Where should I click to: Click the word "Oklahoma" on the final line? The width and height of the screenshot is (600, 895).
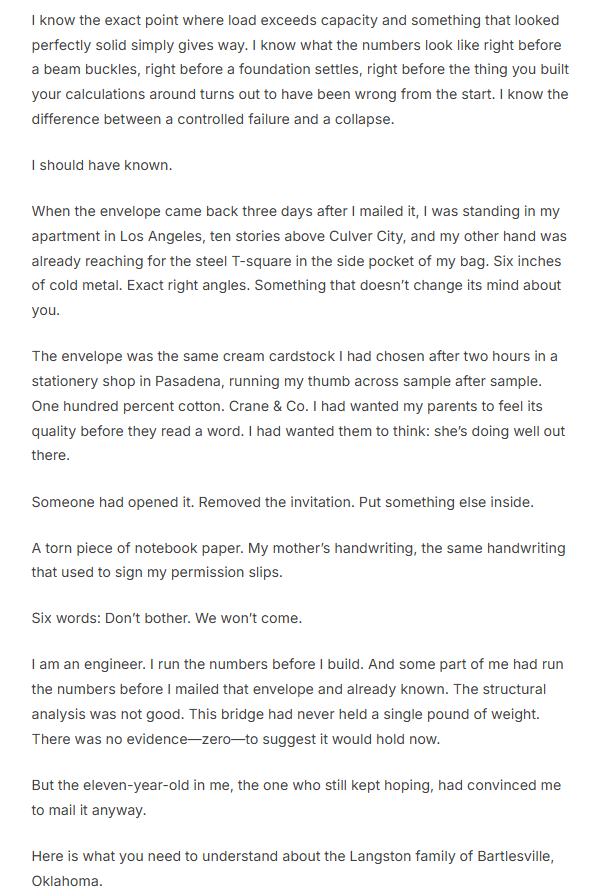point(66,881)
